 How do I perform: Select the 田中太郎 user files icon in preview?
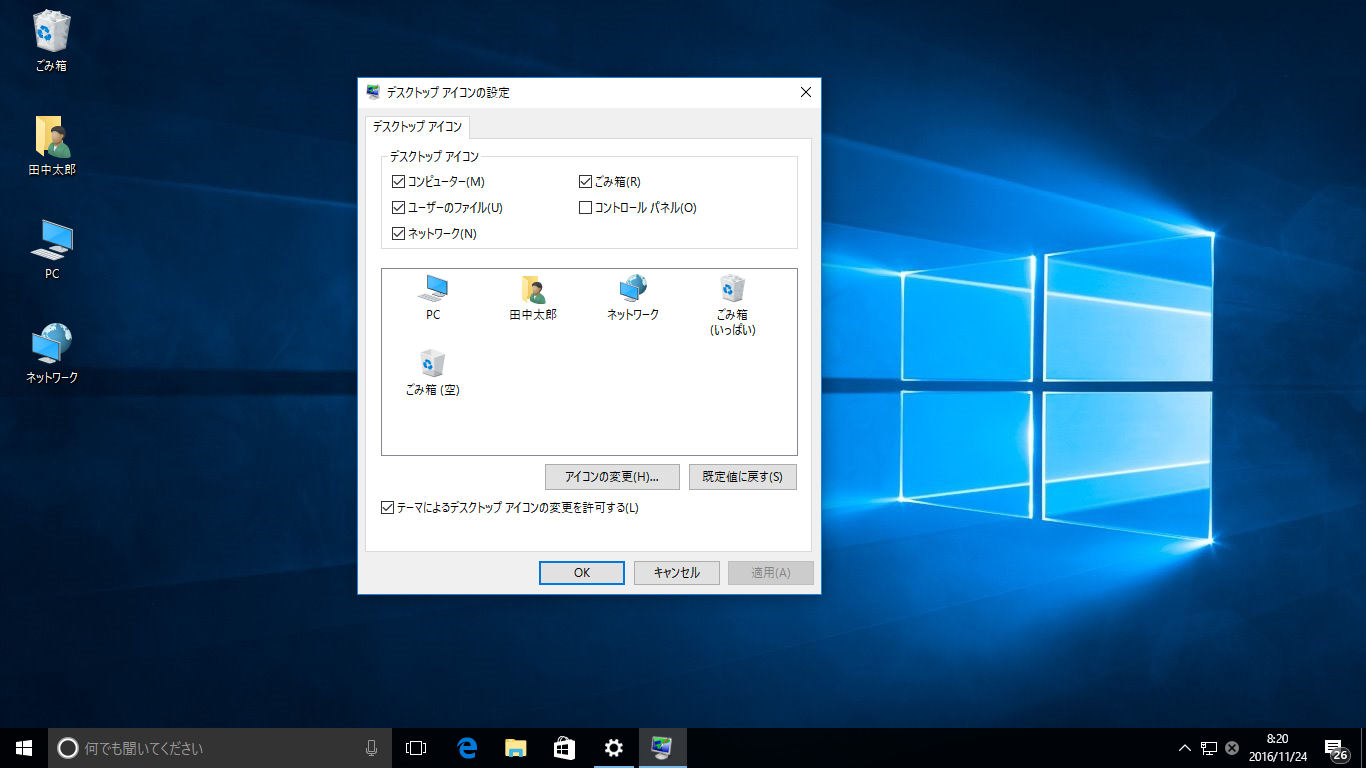[x=530, y=297]
